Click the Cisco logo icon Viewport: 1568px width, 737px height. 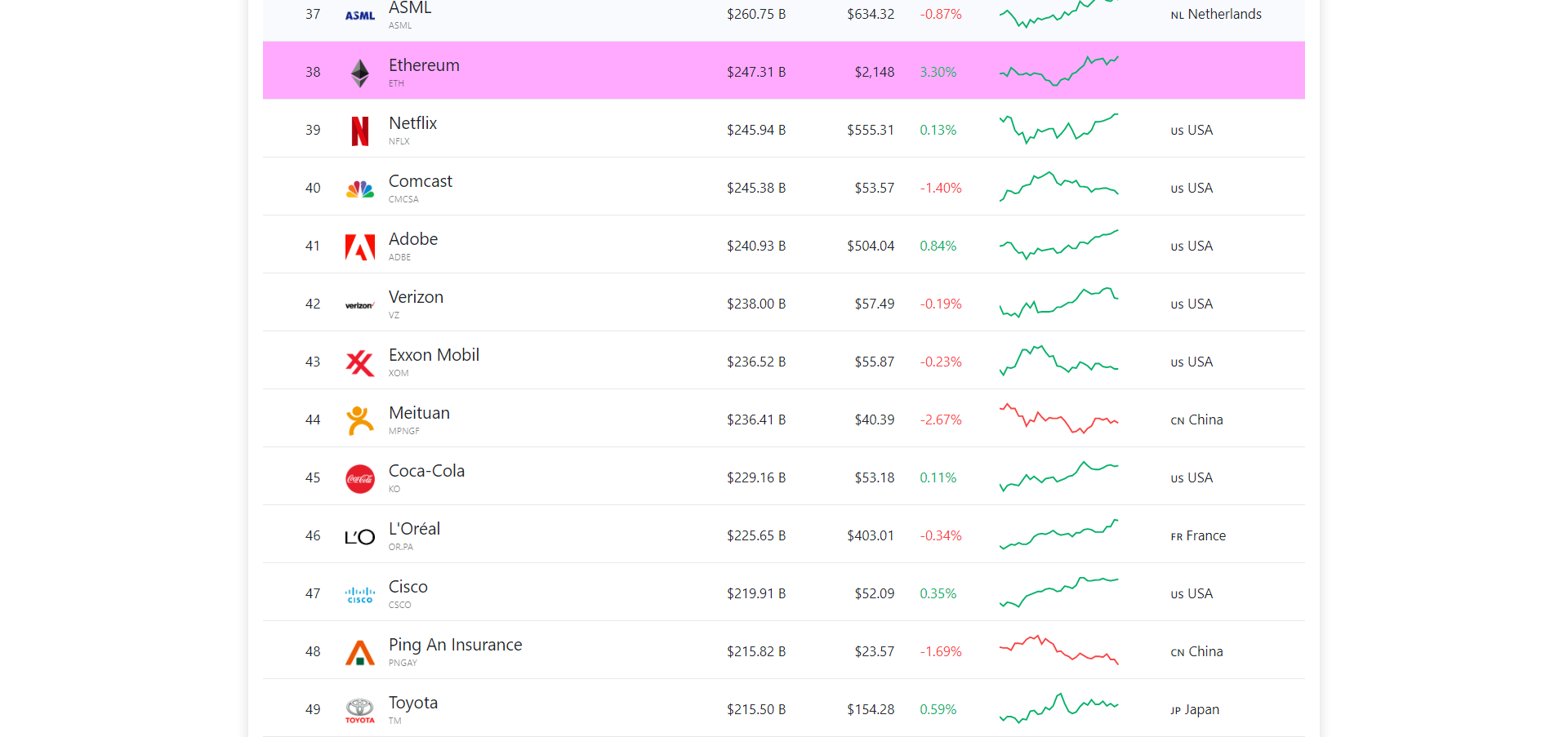[x=360, y=595]
